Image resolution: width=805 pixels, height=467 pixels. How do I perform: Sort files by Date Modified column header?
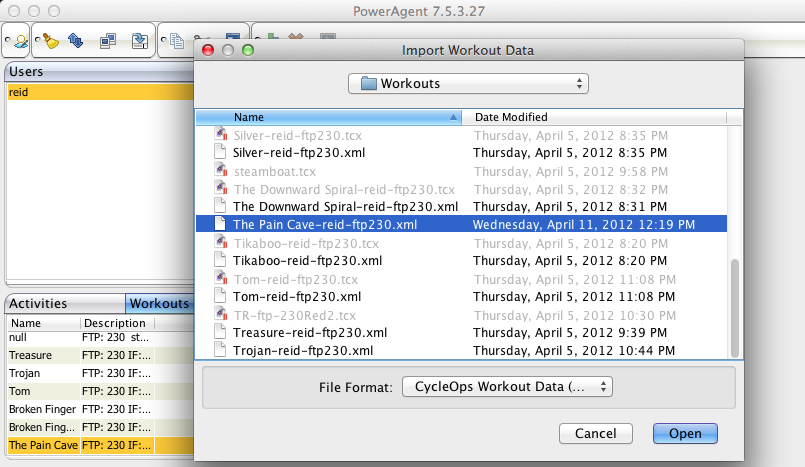click(595, 117)
